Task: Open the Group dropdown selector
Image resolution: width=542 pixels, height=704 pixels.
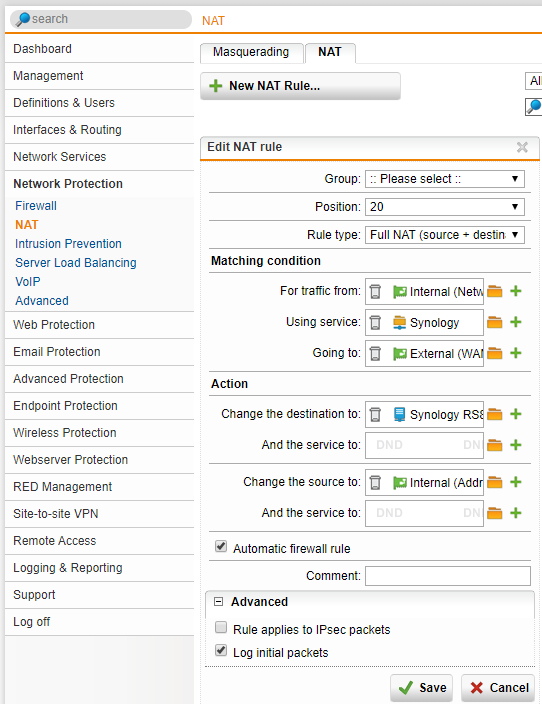Action: pyautogui.click(x=445, y=179)
